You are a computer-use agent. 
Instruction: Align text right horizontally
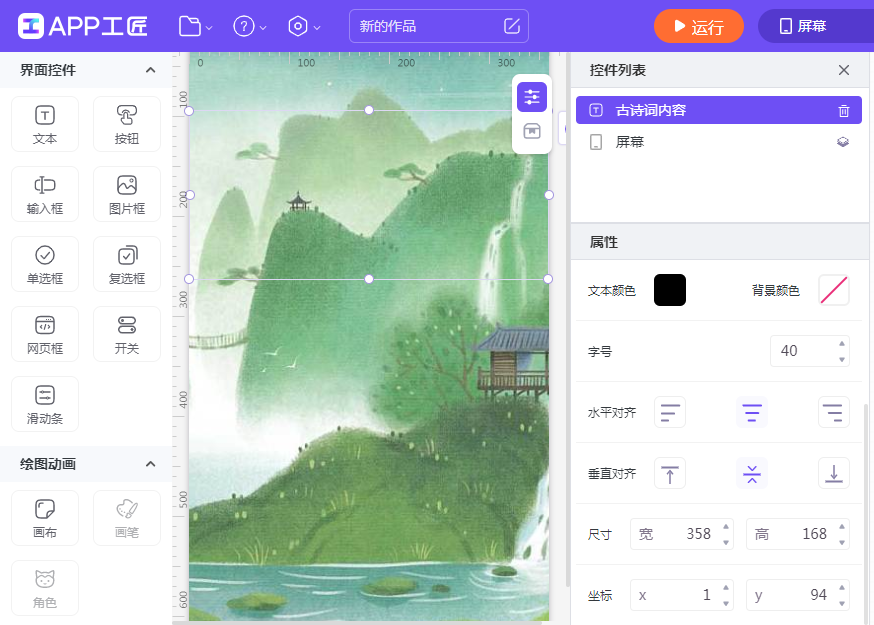[x=834, y=413]
